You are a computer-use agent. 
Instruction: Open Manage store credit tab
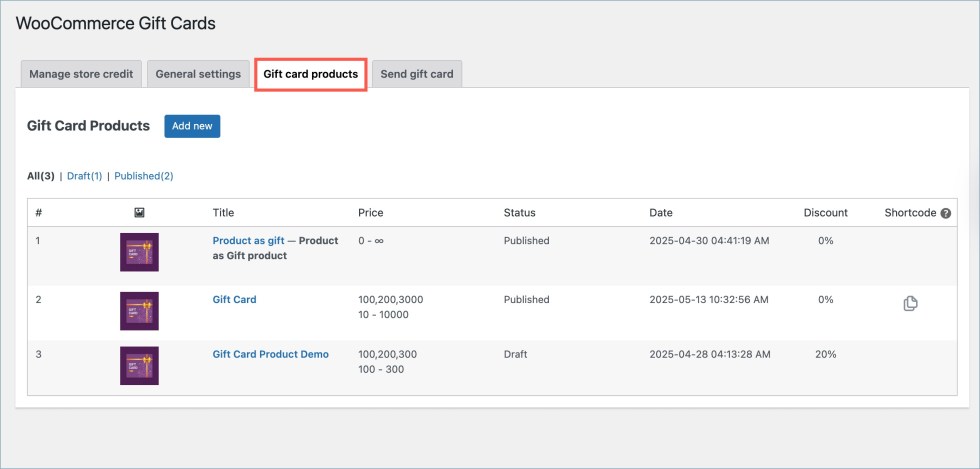[x=81, y=74]
